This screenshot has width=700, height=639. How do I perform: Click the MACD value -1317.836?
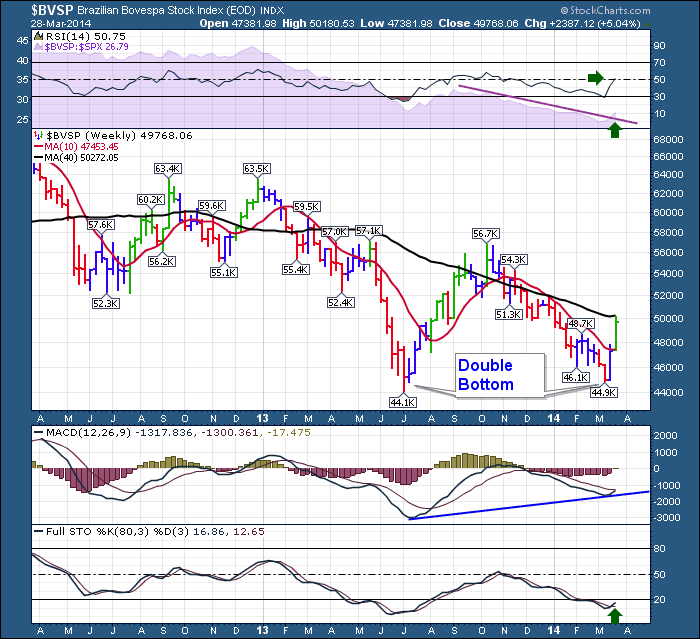[164, 432]
